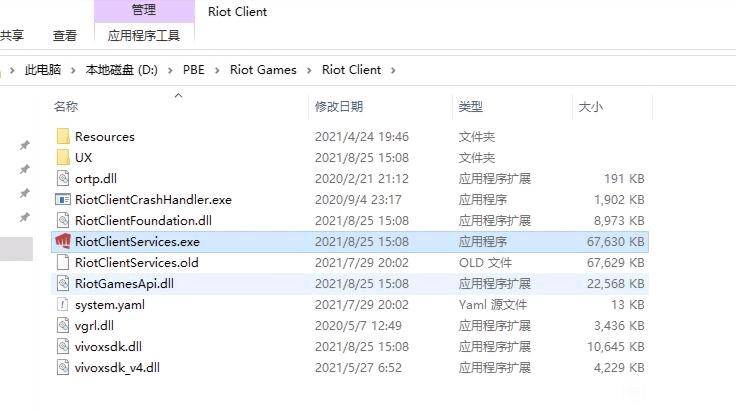Click the third quick access pin icon
This screenshot has width=736, height=412.
coord(24,193)
